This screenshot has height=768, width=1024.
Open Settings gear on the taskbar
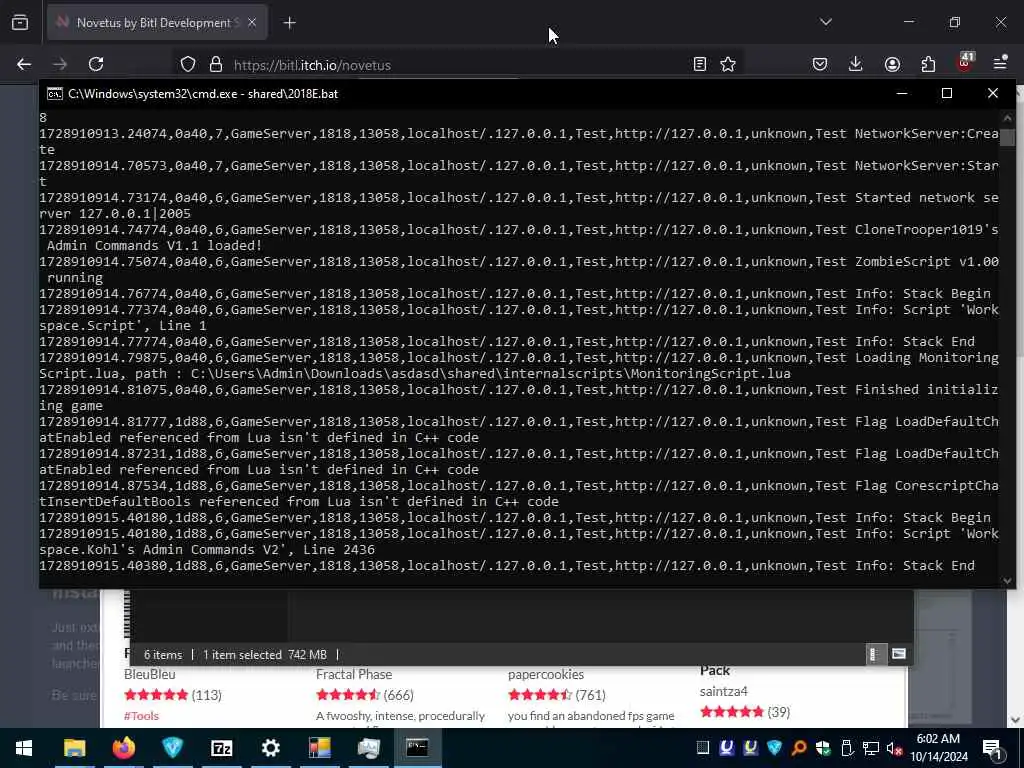(270, 748)
